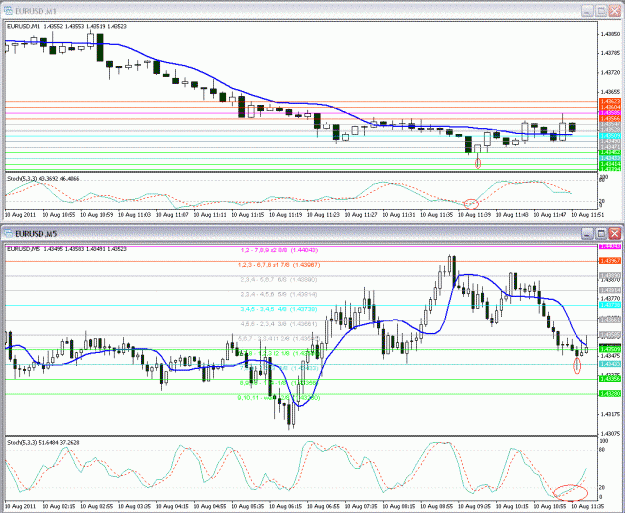Click the 1.43175 price scale value
Screen dimensions: 625x513
click(610, 414)
